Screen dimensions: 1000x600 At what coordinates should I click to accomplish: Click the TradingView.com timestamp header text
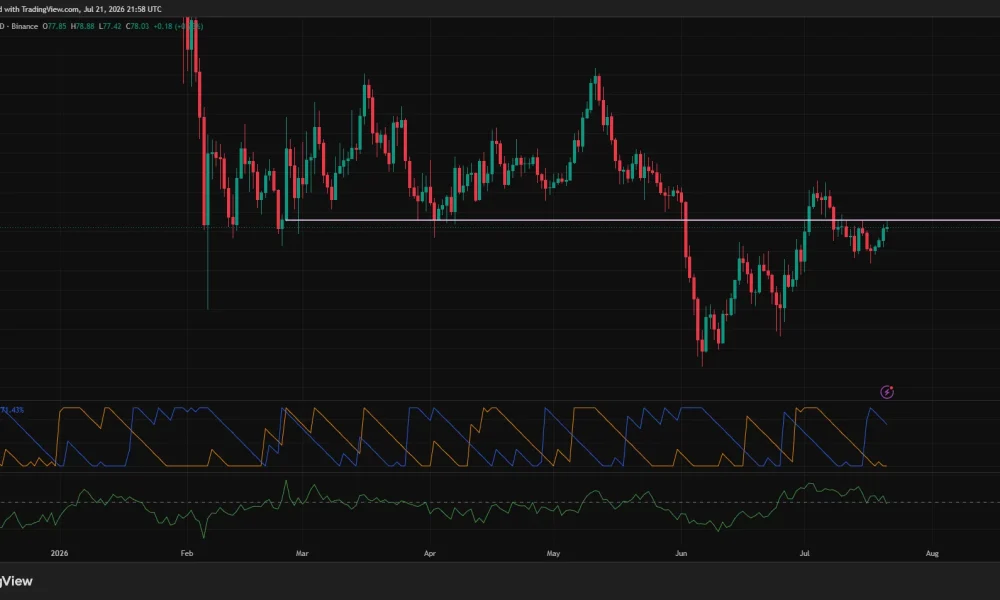80,9
